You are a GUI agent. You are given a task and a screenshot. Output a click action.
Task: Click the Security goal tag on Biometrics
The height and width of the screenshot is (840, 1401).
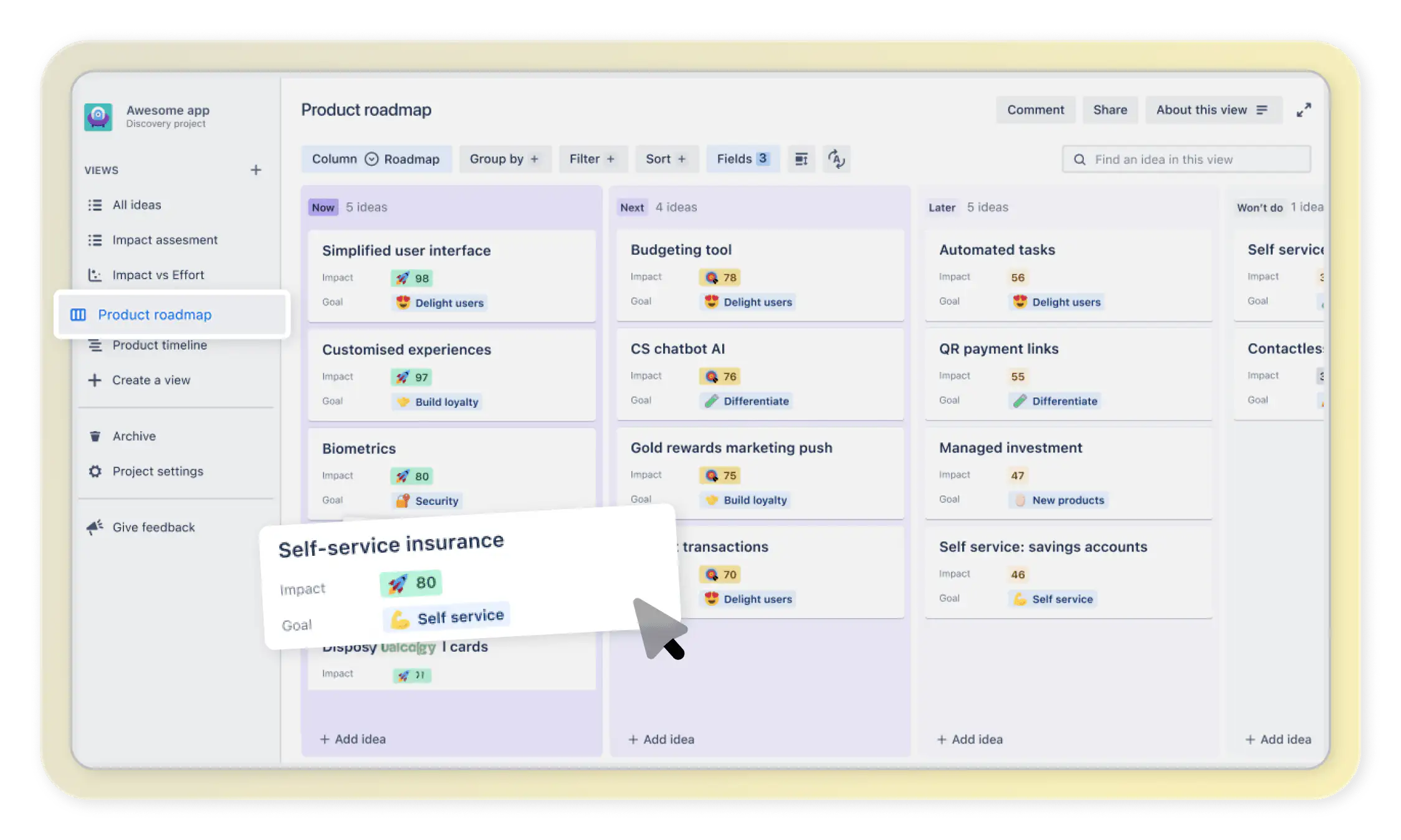tap(427, 501)
